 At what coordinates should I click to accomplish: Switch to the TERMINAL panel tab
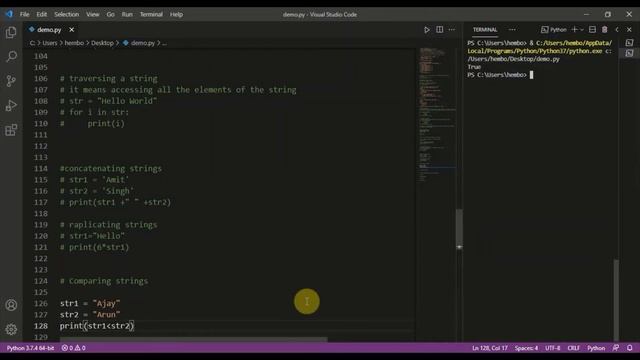(x=485, y=29)
